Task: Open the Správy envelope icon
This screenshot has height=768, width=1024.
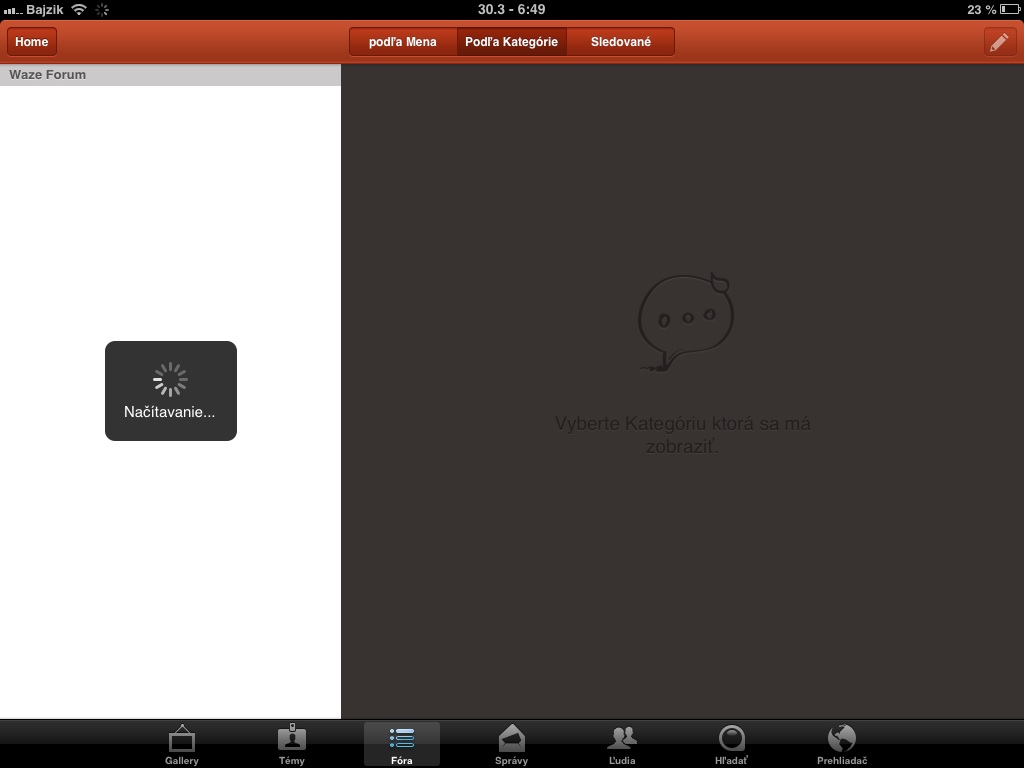Action: pos(511,739)
